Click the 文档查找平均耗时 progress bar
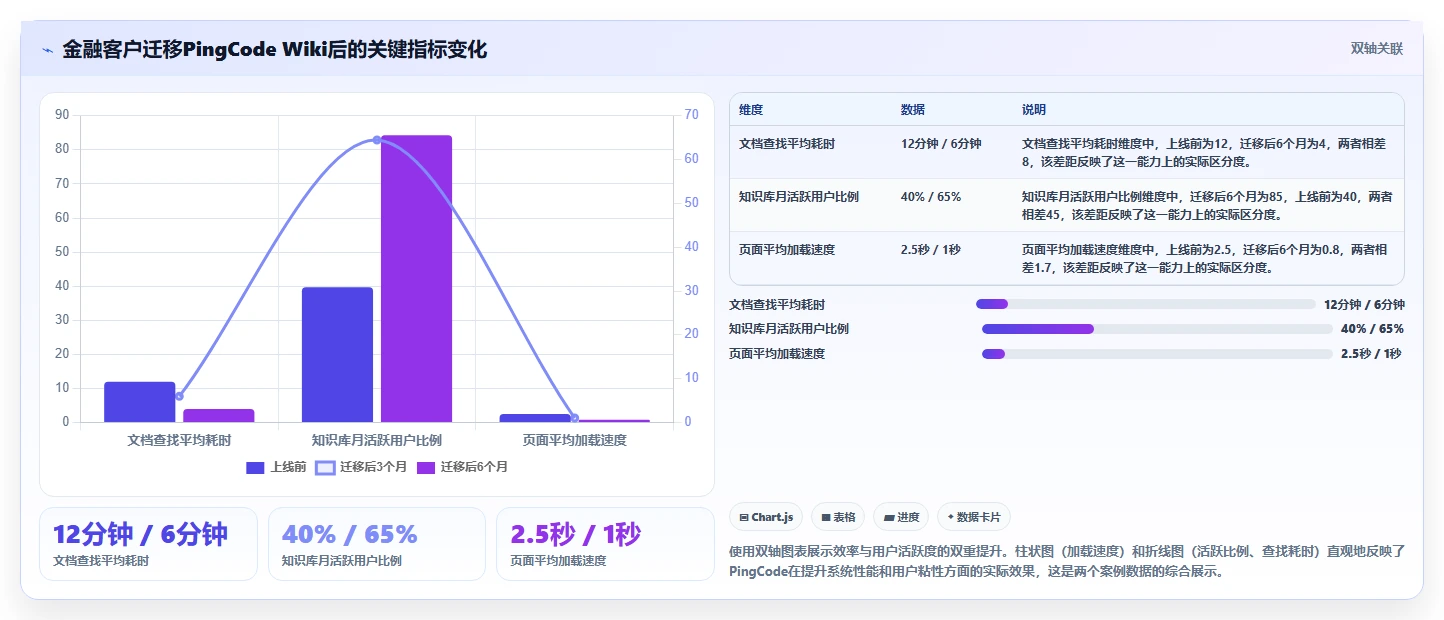 (1146, 304)
